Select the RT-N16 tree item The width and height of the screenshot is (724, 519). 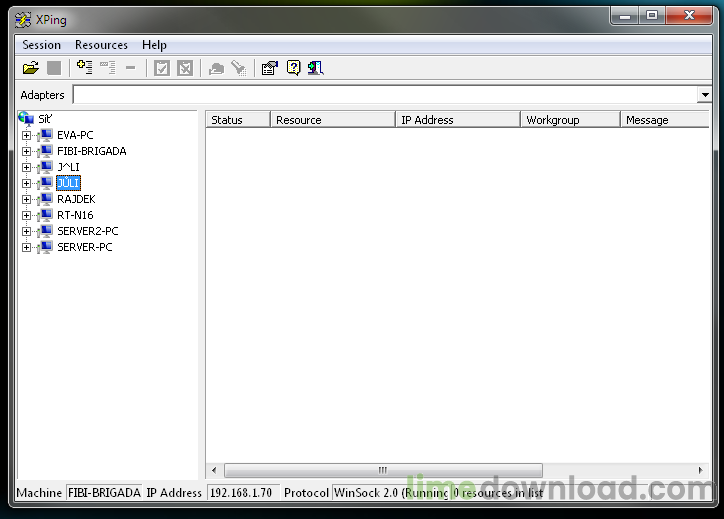pyautogui.click(x=75, y=215)
